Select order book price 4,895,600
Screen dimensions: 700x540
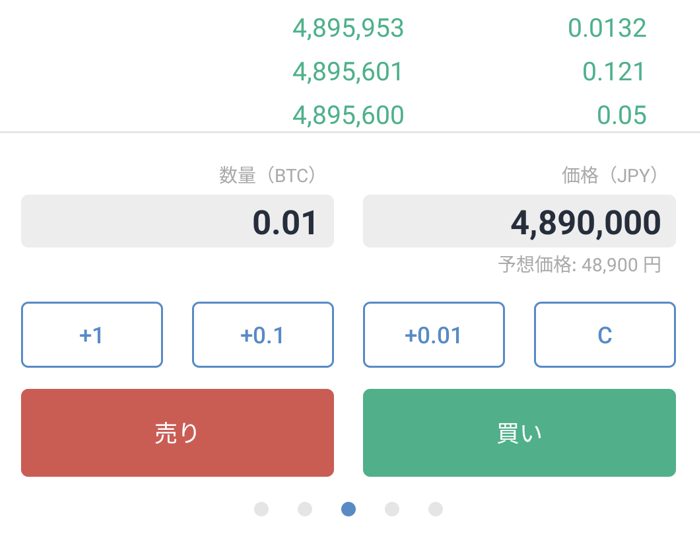click(x=348, y=115)
